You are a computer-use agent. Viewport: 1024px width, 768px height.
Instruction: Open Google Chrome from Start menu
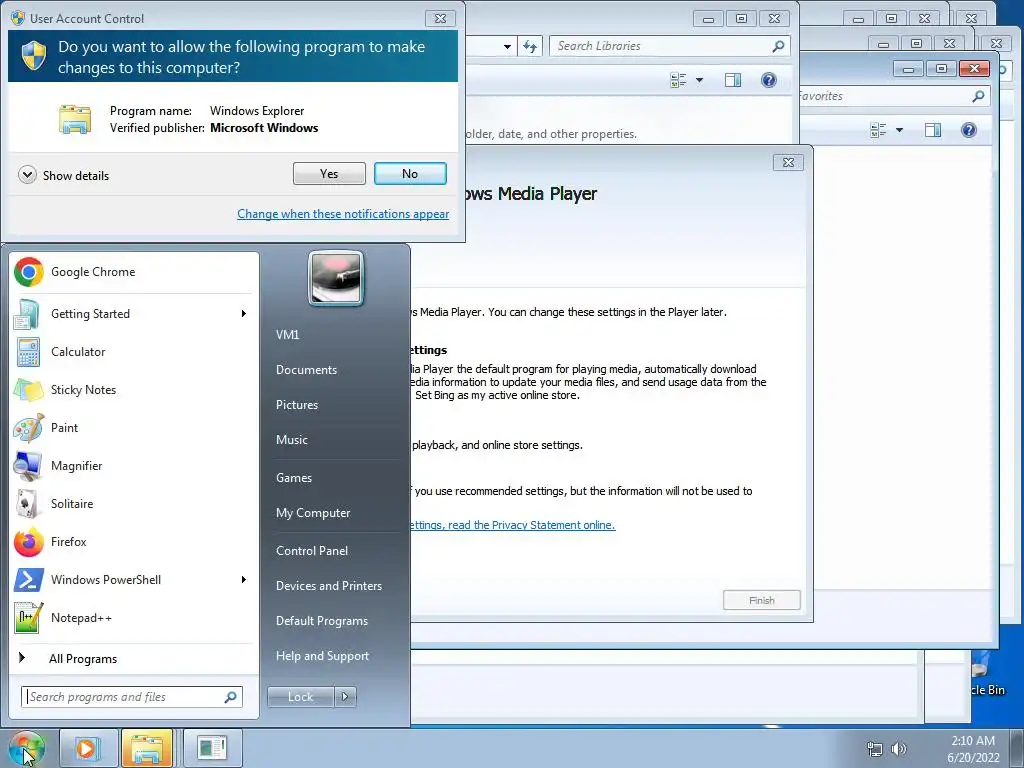click(x=134, y=272)
